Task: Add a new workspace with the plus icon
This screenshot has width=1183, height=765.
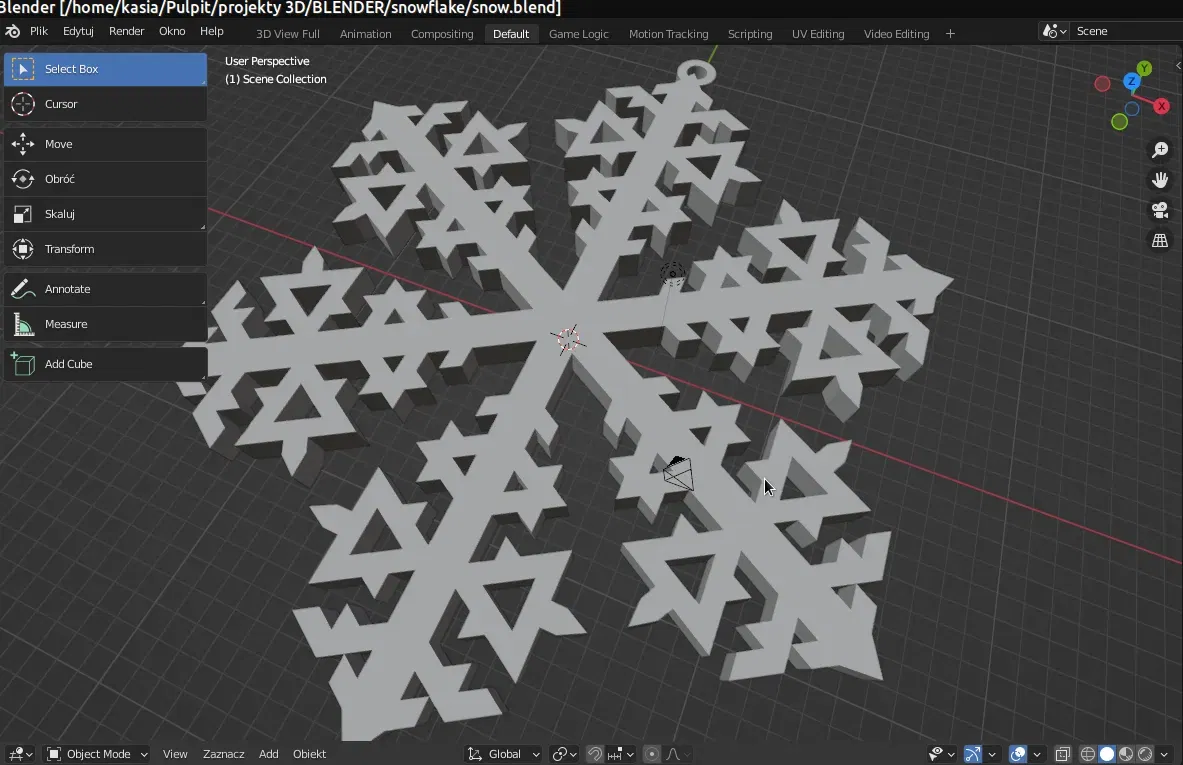Action: pyautogui.click(x=950, y=34)
